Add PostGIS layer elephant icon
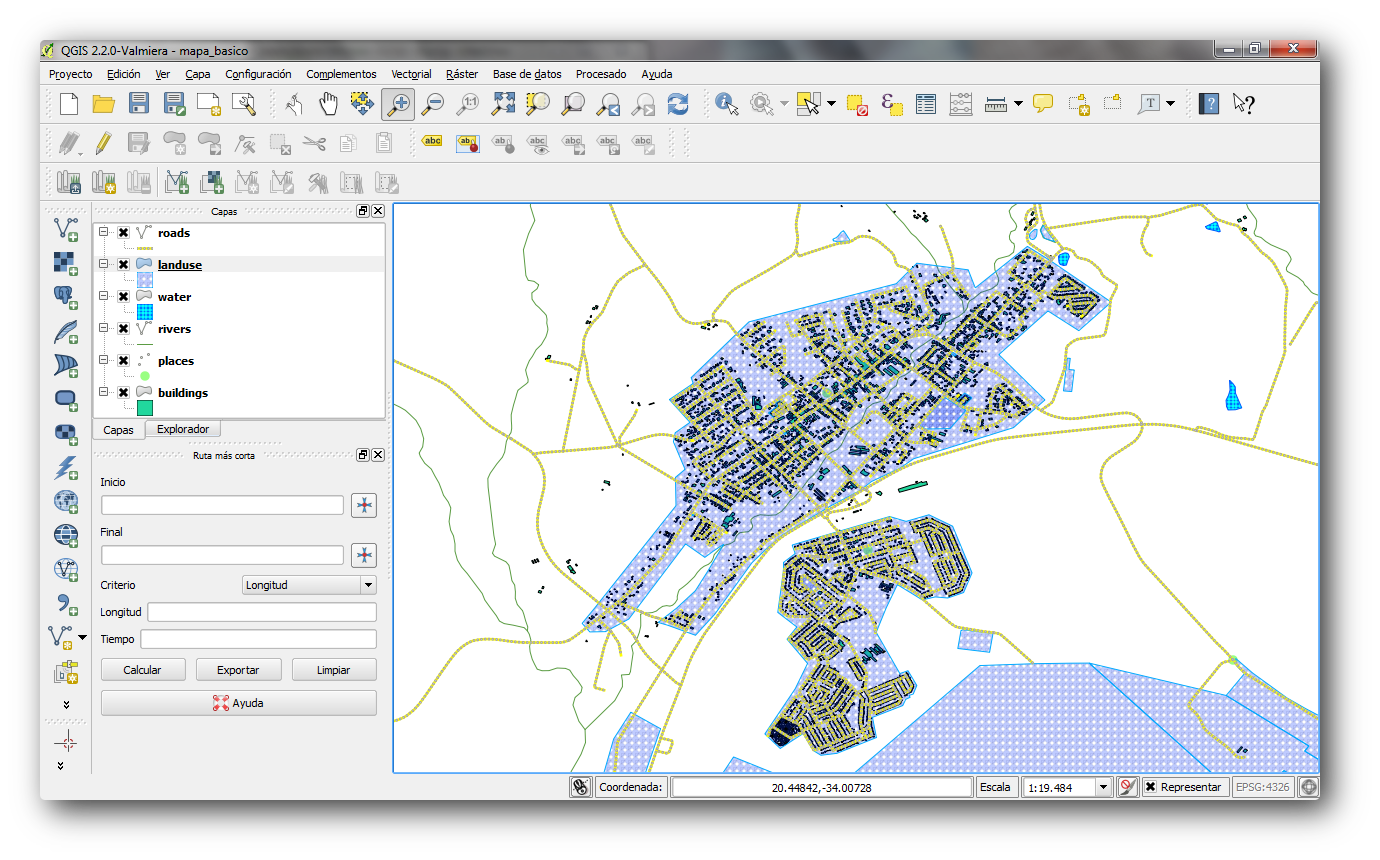 [66, 297]
